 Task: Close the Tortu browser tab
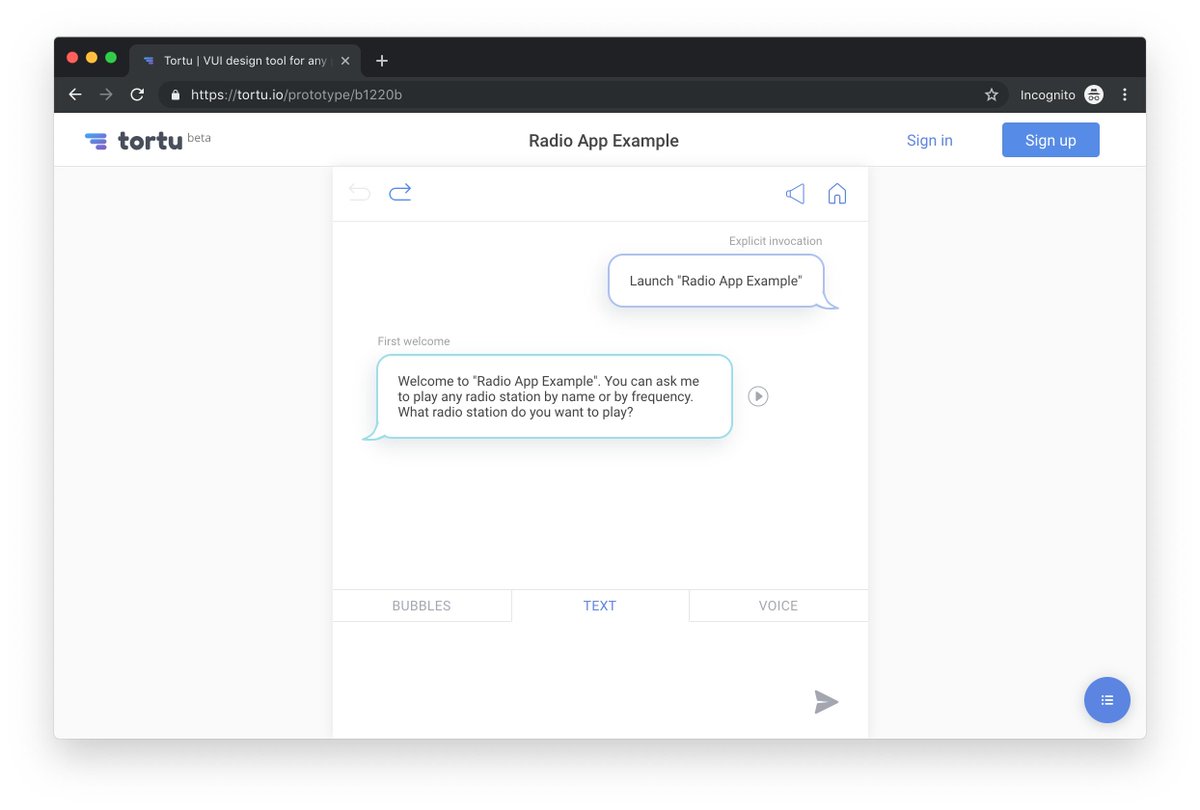tap(345, 61)
